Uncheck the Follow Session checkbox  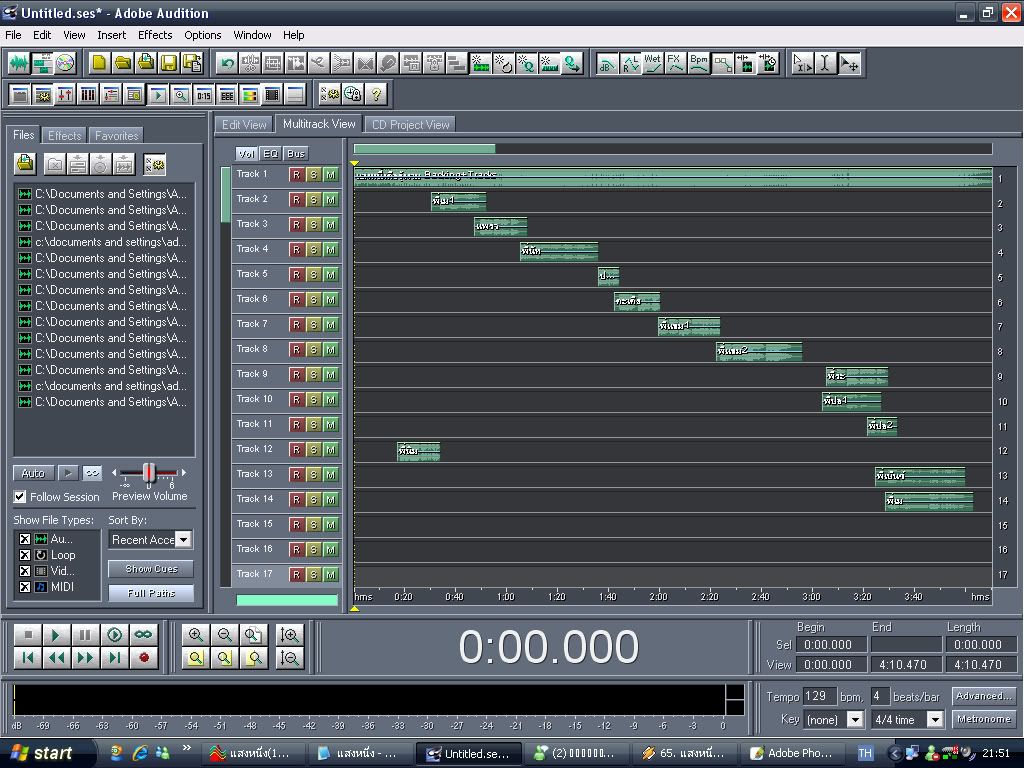coord(20,497)
